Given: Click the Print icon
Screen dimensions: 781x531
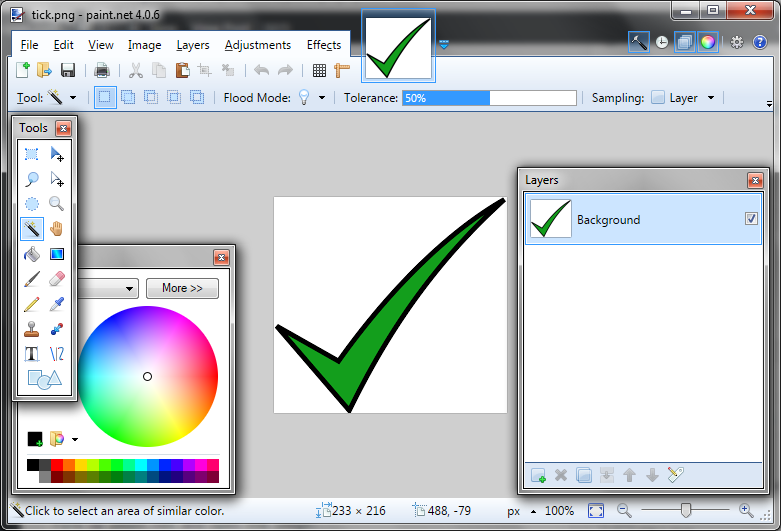Looking at the screenshot, I should click(x=102, y=70).
